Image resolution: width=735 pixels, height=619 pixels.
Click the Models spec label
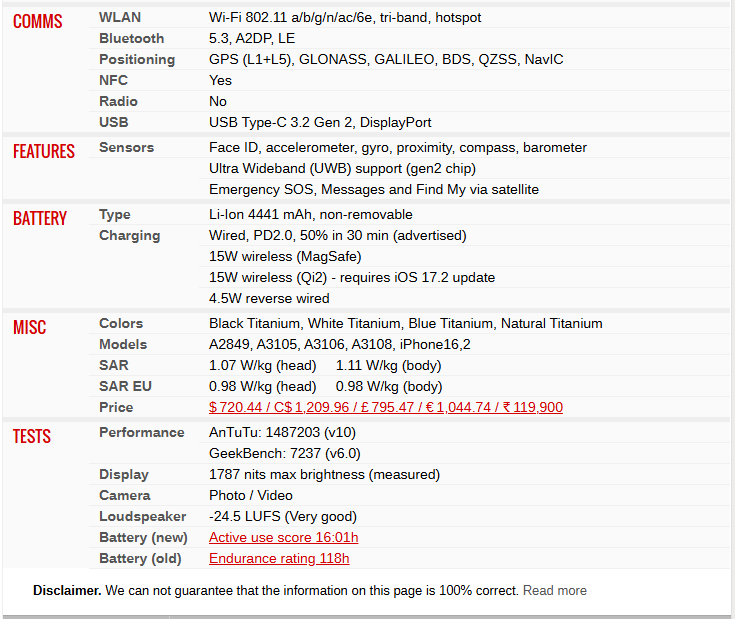point(123,344)
